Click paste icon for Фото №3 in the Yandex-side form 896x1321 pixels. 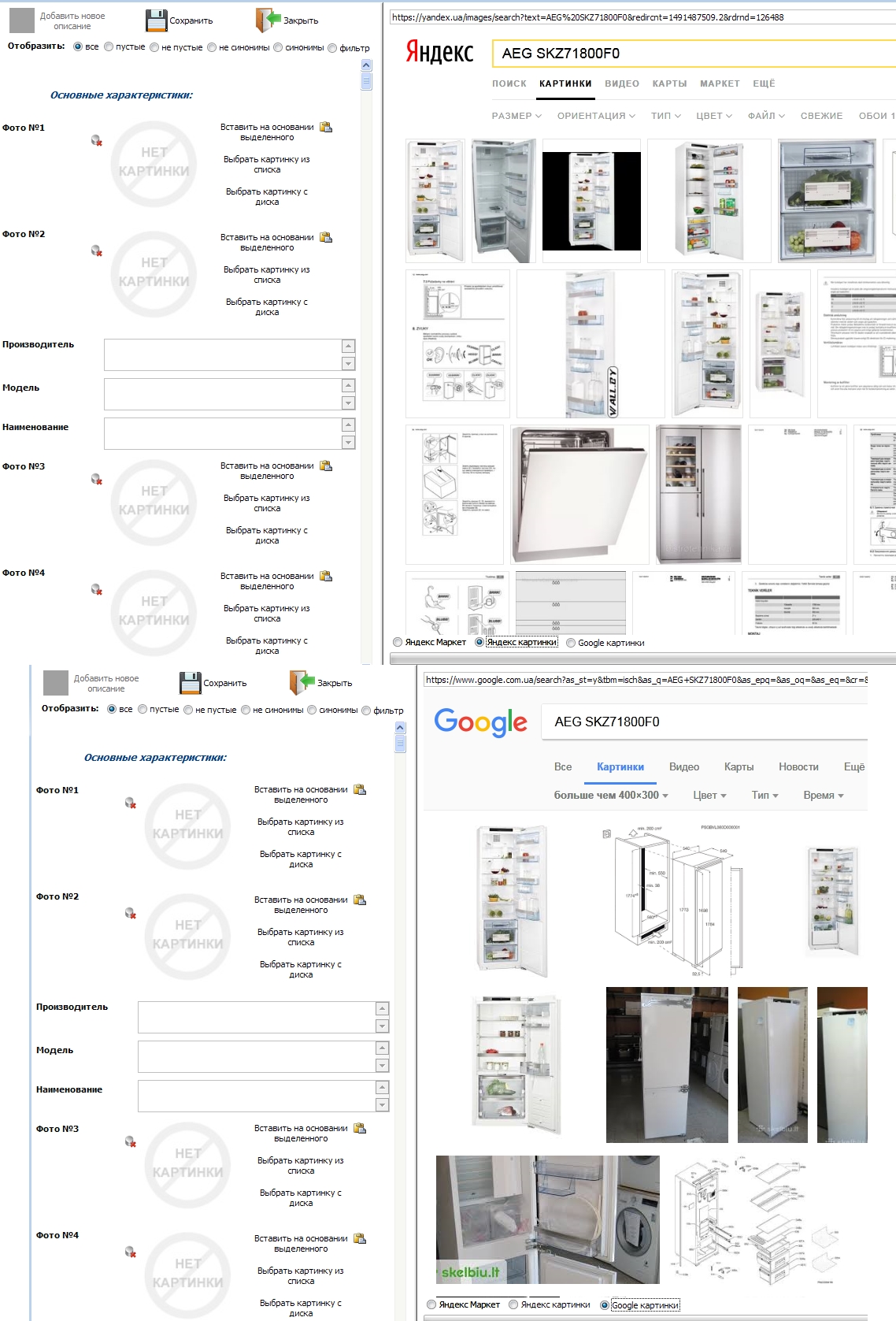[326, 466]
